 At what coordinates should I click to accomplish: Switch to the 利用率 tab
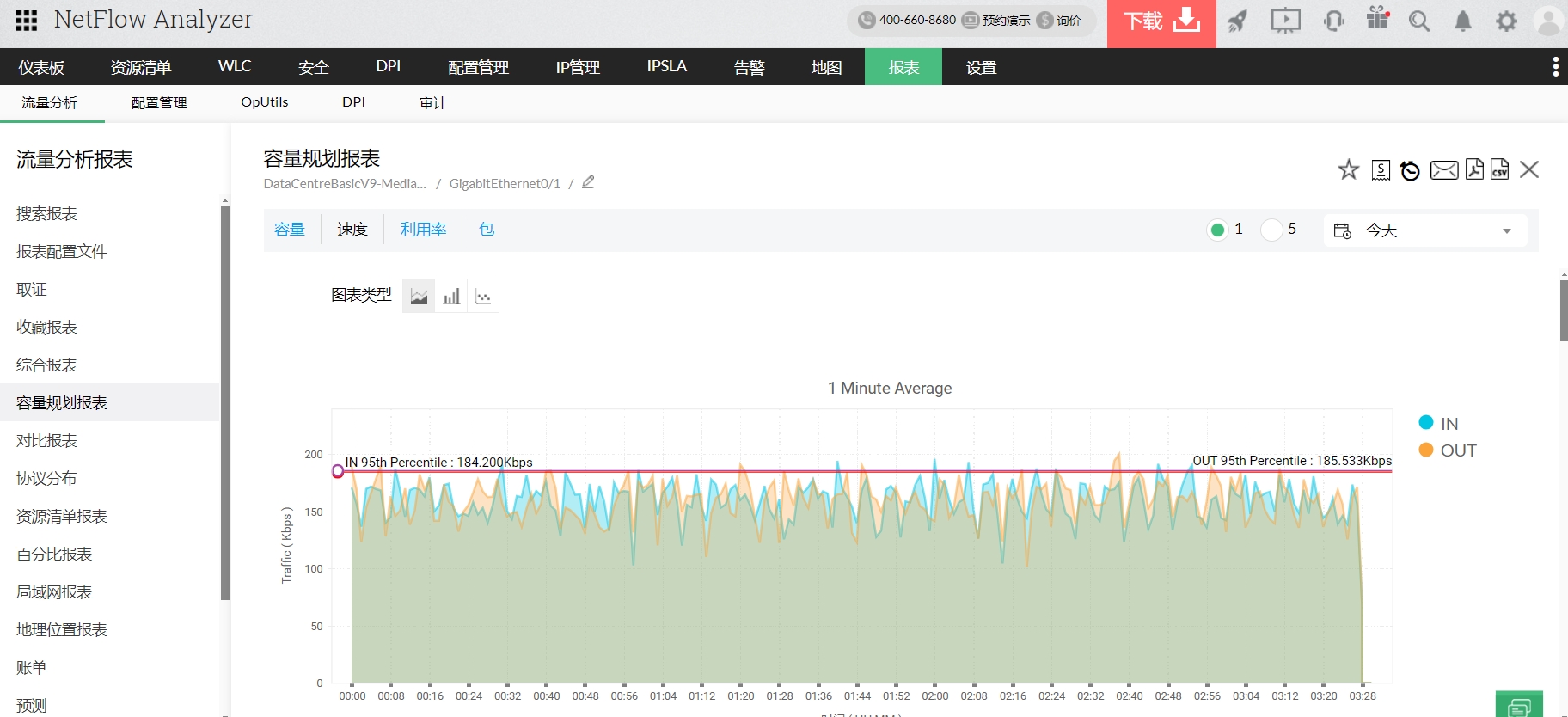point(423,230)
